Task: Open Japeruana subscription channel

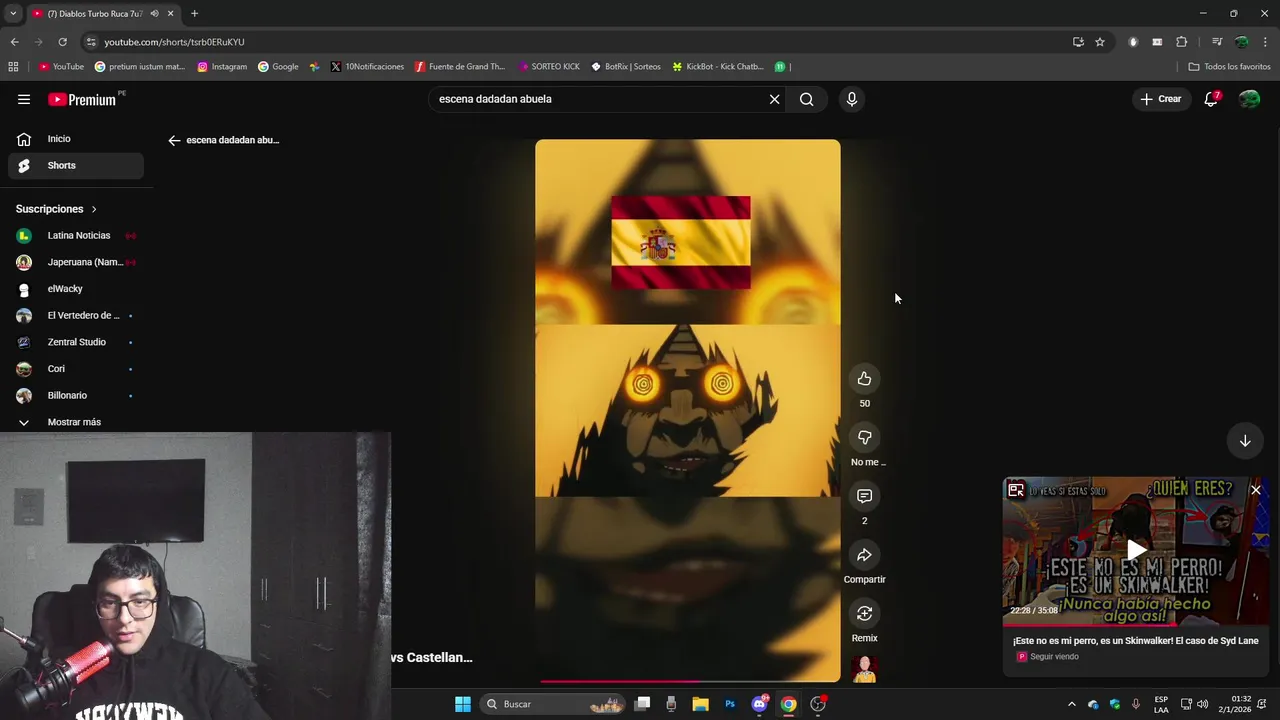Action: pyautogui.click(x=76, y=262)
